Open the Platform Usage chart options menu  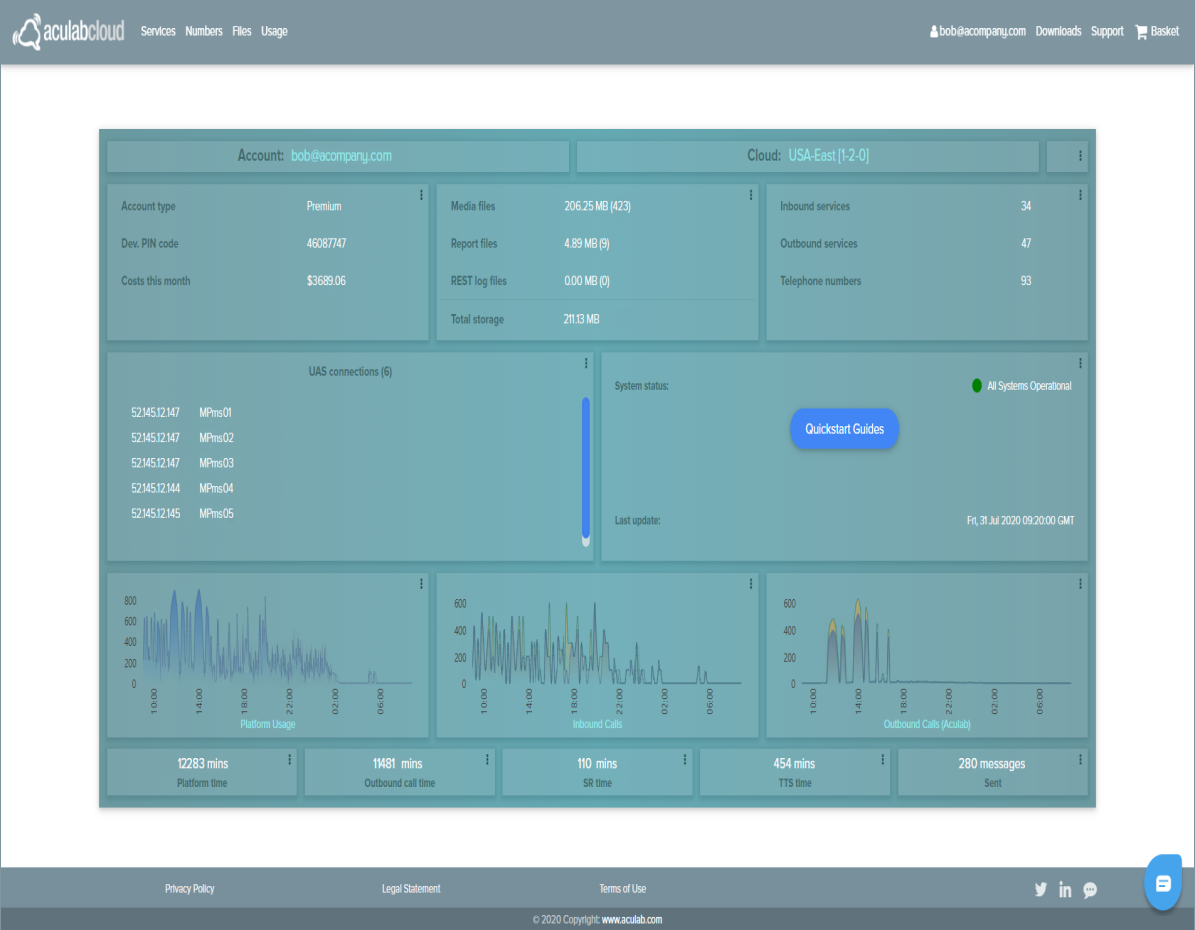(421, 583)
